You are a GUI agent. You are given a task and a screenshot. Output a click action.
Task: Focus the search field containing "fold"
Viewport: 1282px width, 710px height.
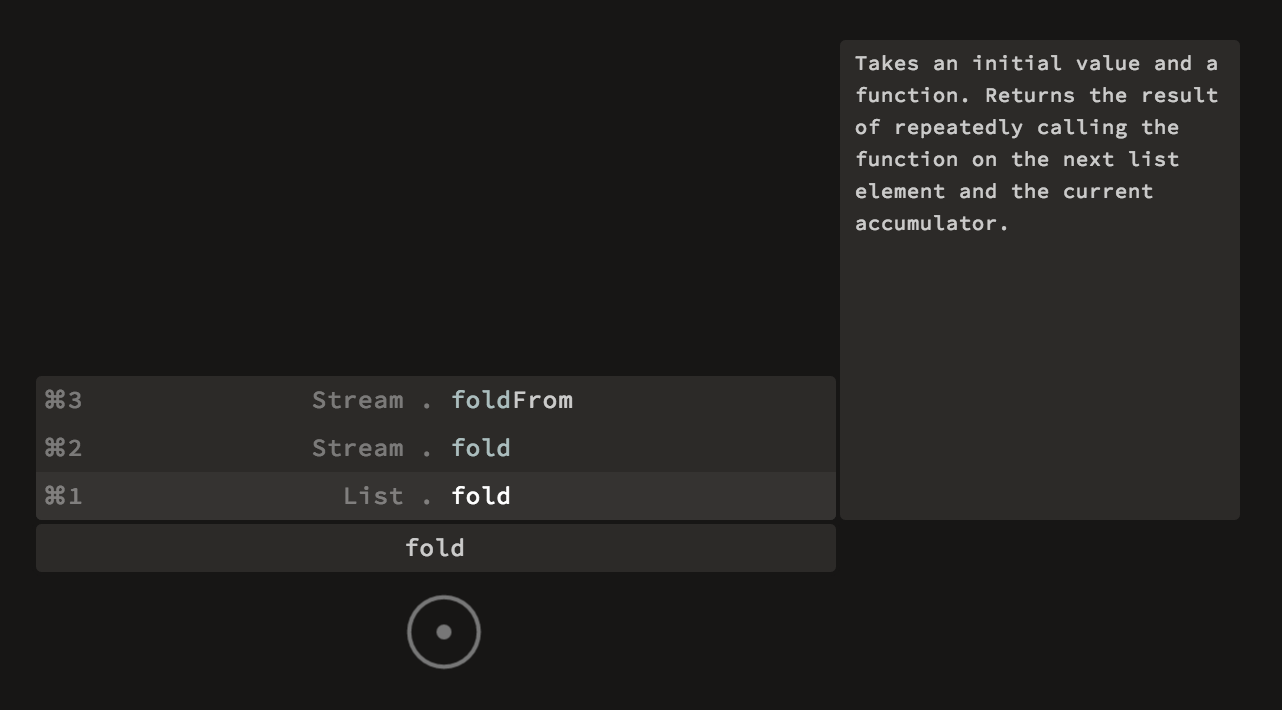(x=436, y=548)
